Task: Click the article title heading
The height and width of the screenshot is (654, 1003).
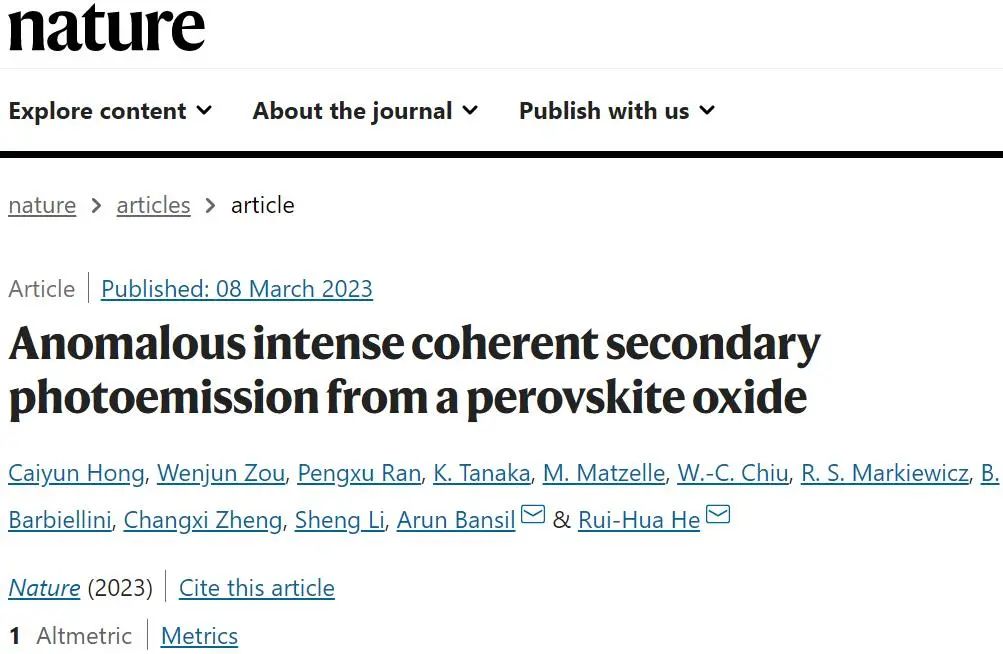Action: (414, 370)
